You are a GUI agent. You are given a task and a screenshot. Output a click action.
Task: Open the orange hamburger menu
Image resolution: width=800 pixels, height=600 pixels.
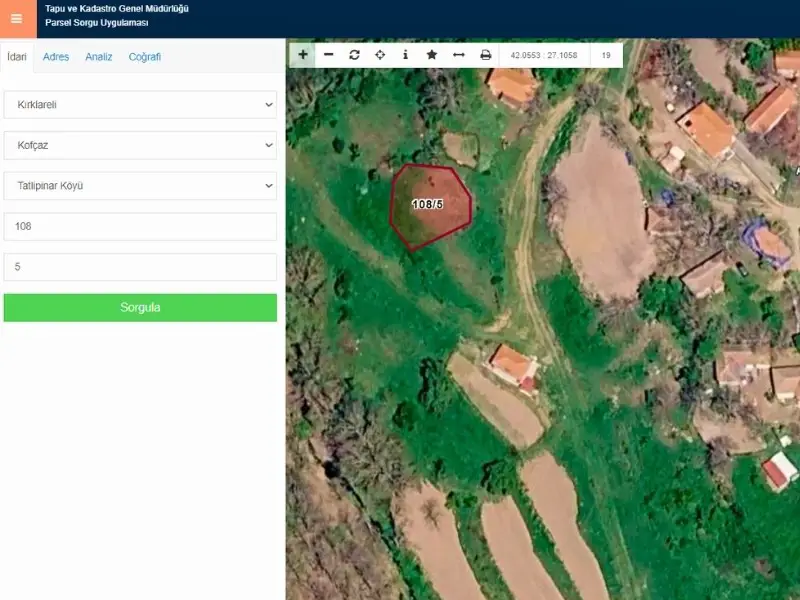(x=18, y=19)
